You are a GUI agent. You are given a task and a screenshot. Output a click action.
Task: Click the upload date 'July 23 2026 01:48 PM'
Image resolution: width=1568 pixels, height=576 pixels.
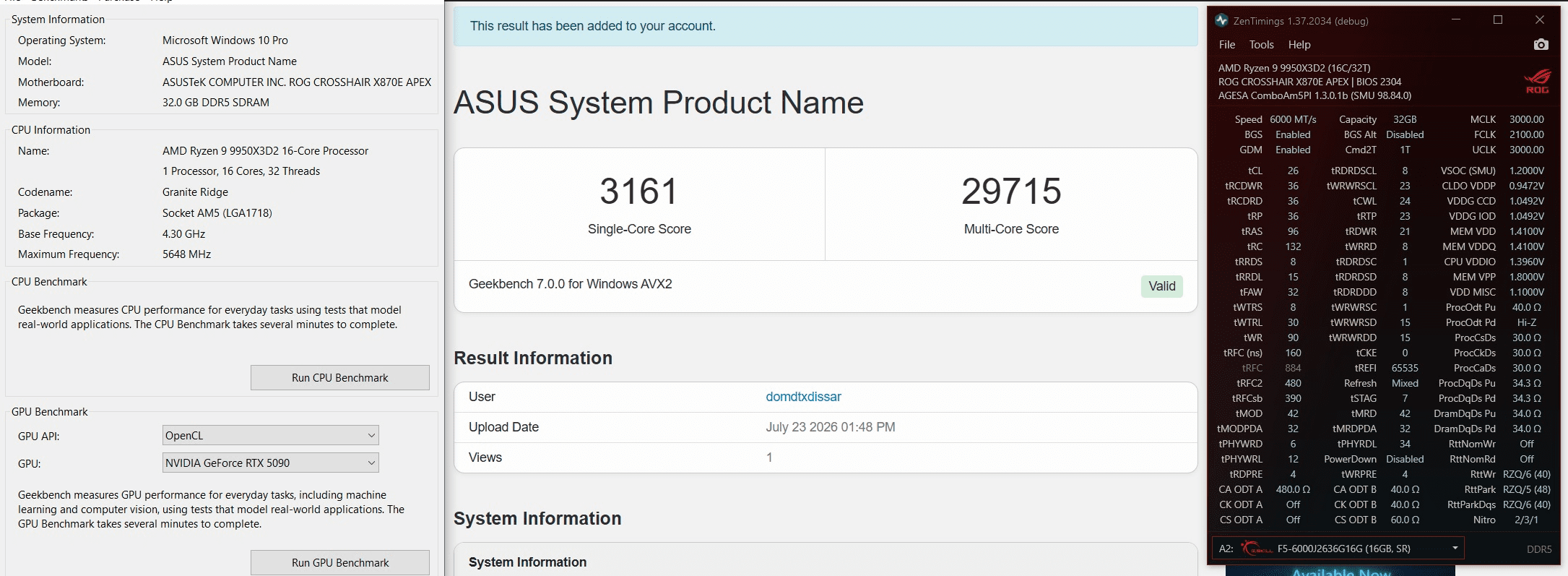coord(831,427)
